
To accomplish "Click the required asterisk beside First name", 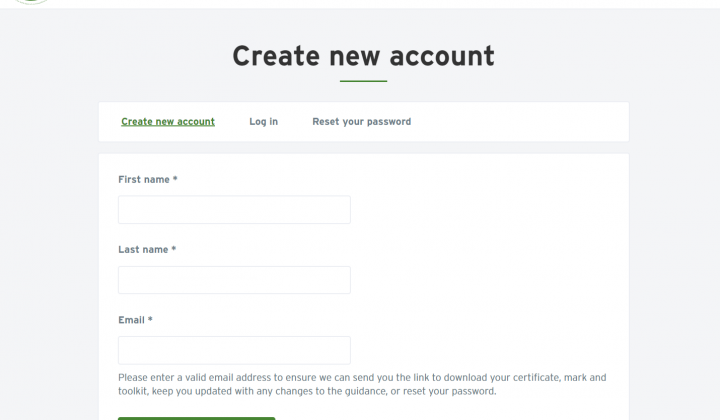I will (x=175, y=179).
